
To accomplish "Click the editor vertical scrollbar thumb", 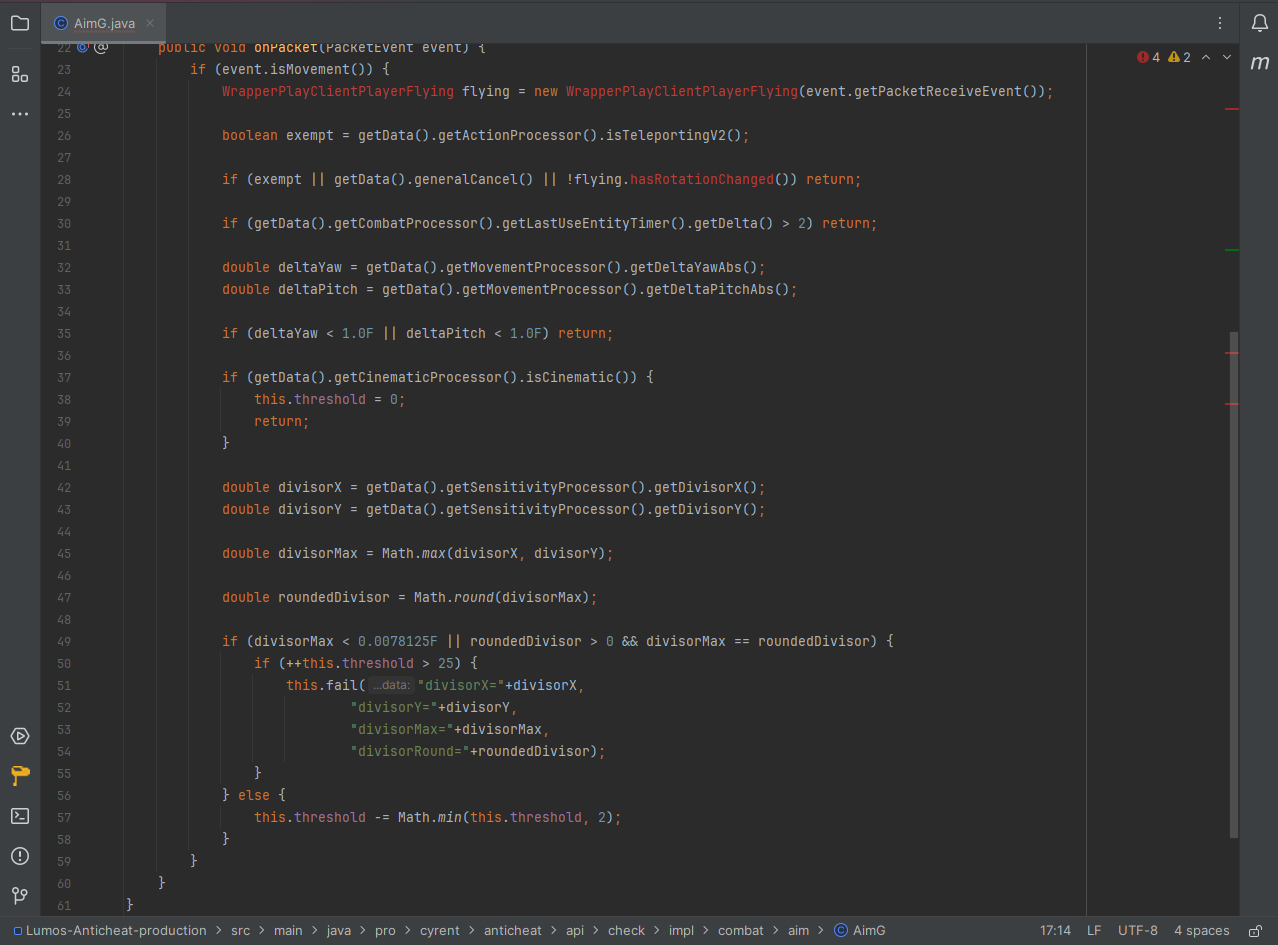I will [1233, 585].
